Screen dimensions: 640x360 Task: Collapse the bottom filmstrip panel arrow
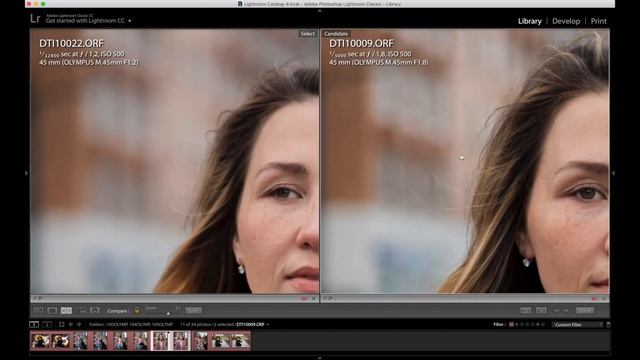tap(320, 358)
